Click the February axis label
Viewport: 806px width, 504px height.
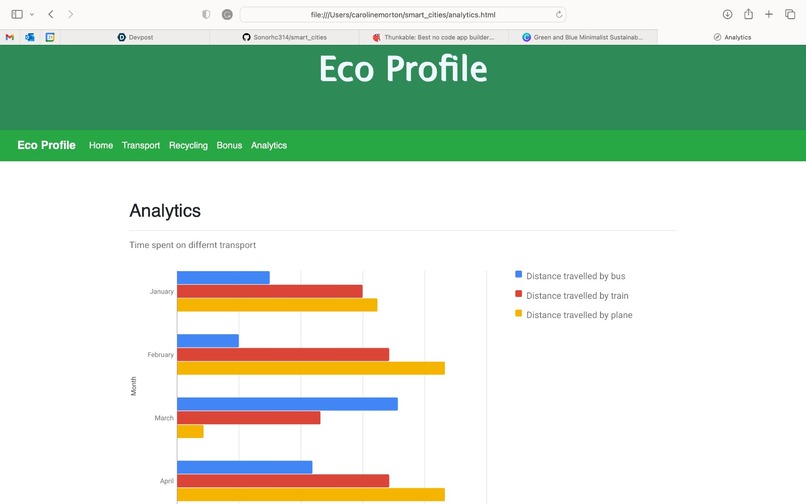(x=160, y=355)
